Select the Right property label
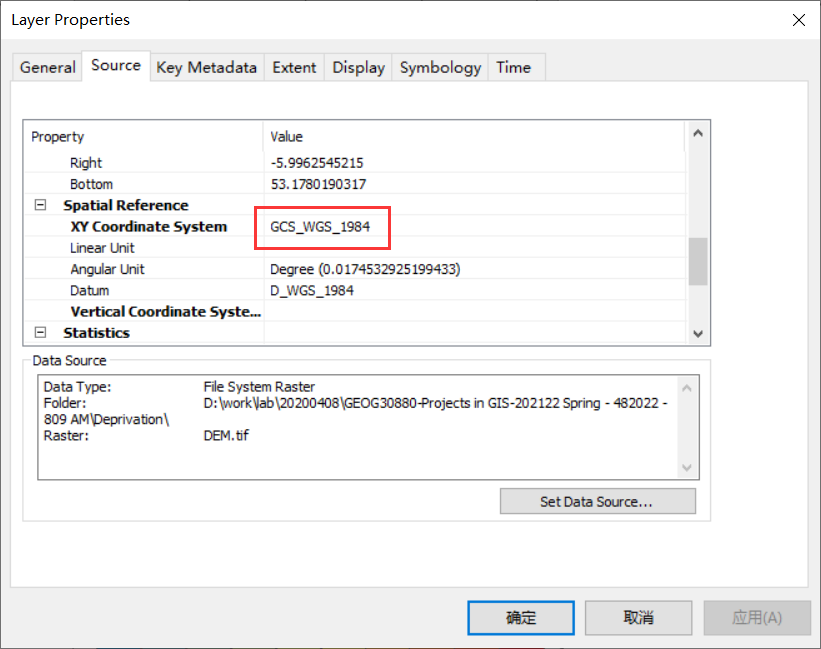Screen dimensions: 821x649 point(86,163)
